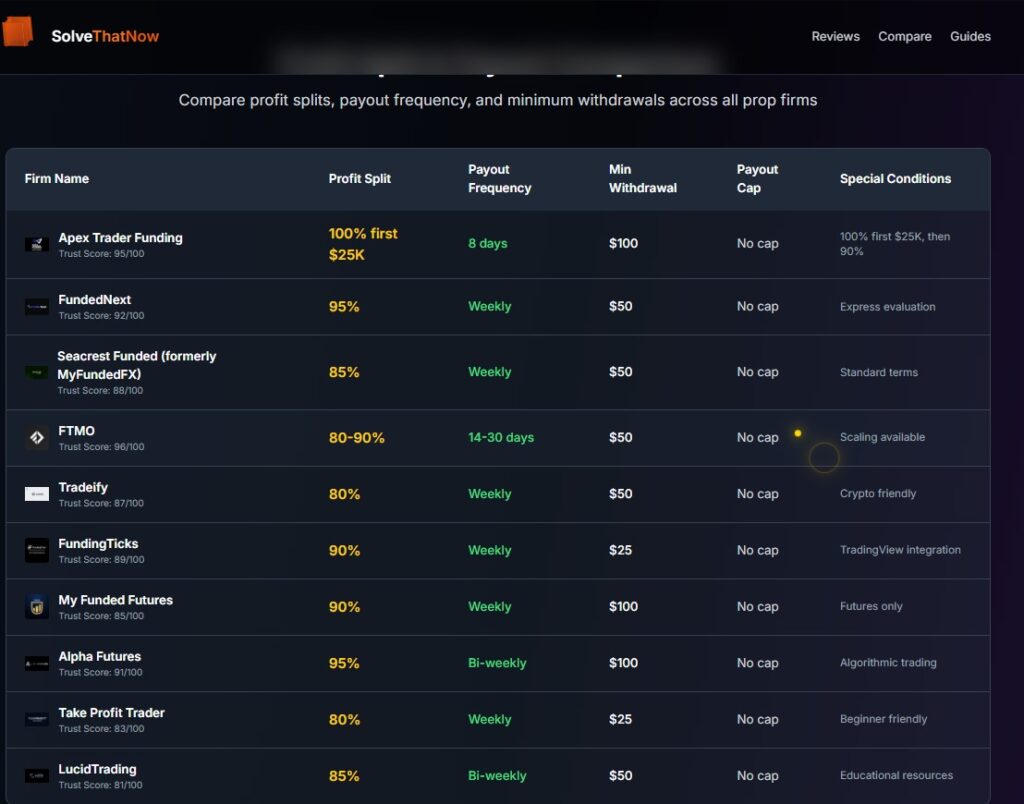Select the FTMO table row's Scaling available text
The height and width of the screenshot is (804, 1024).
point(882,438)
